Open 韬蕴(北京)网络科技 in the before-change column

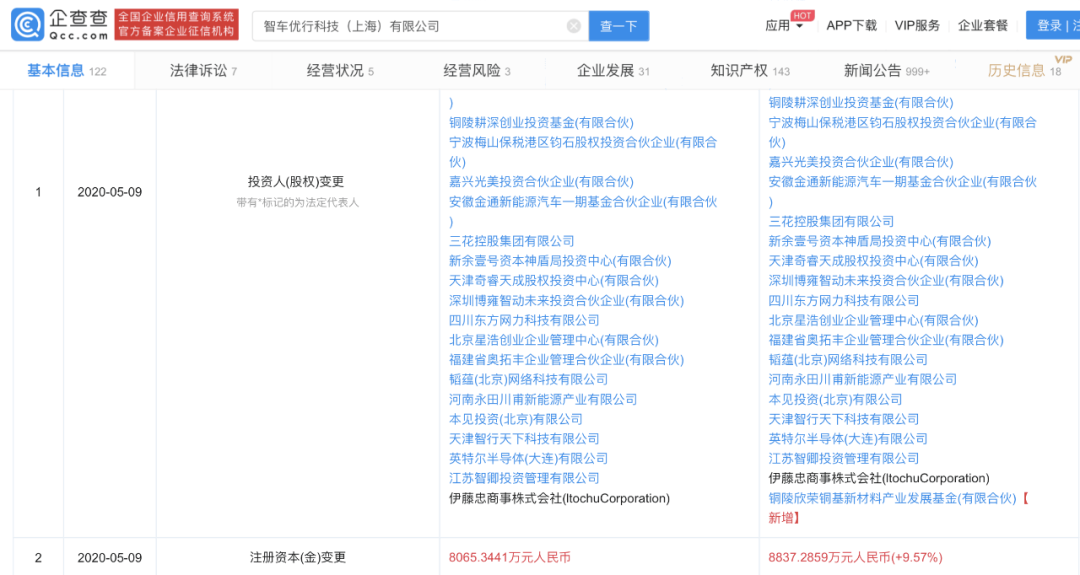tap(528, 379)
